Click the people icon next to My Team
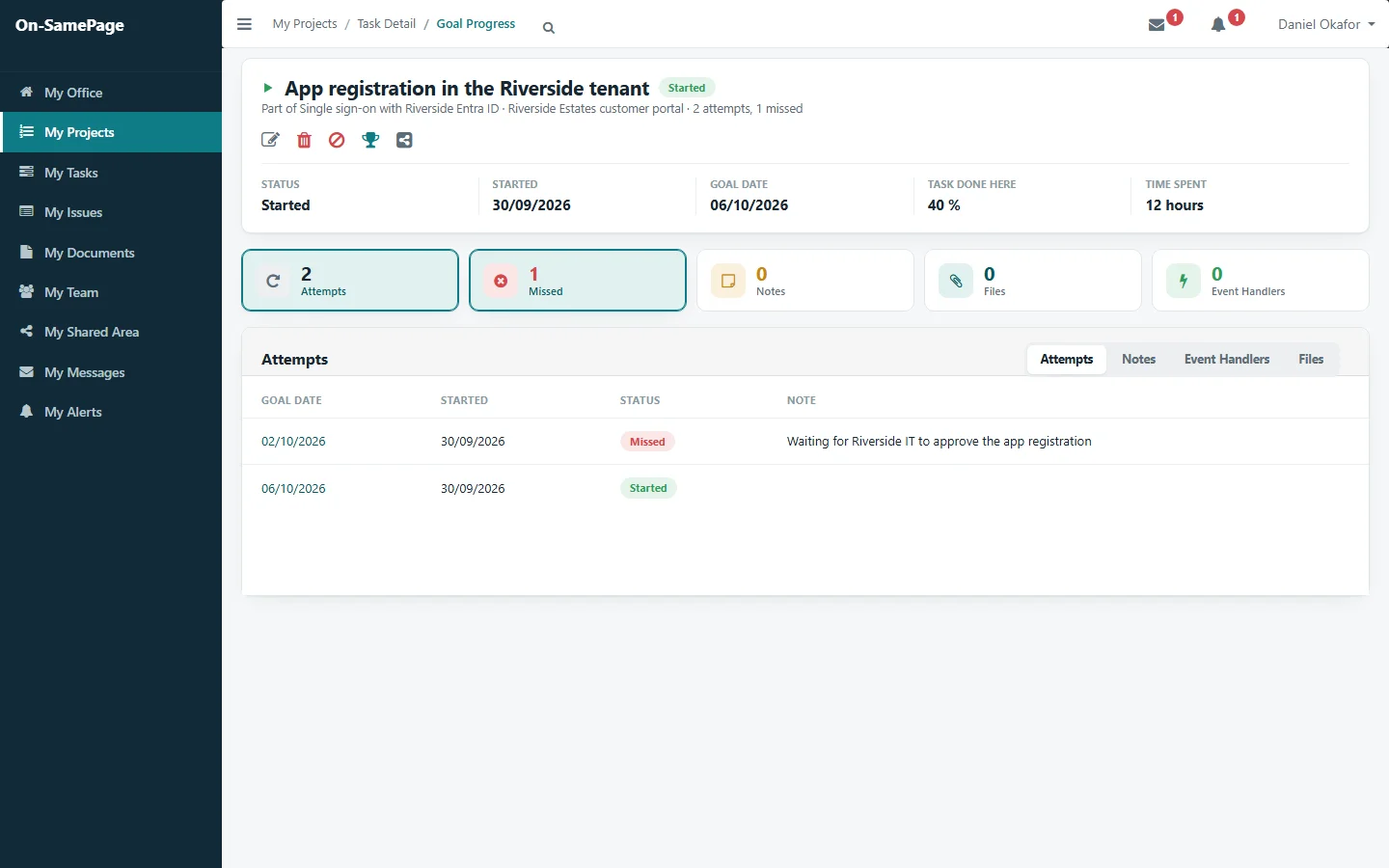 pos(27,291)
